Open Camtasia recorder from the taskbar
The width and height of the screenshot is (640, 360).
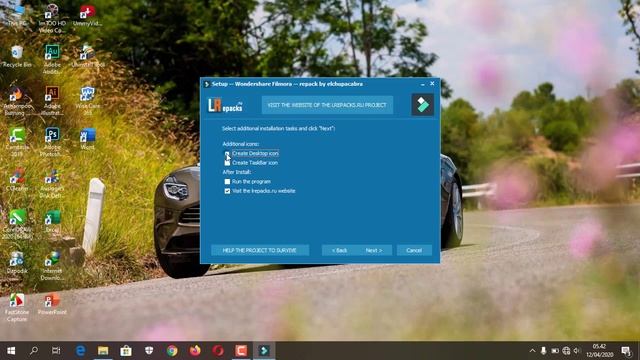coord(241,351)
